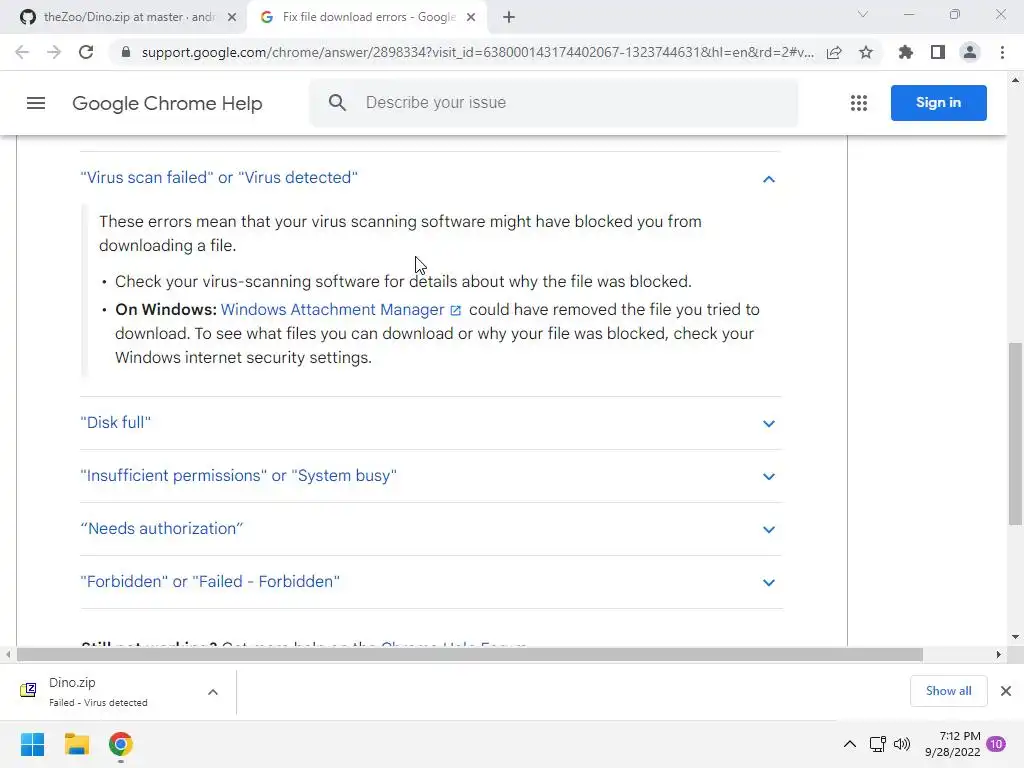Click Show all downloads button
Image resolution: width=1024 pixels, height=768 pixels.
click(x=948, y=691)
